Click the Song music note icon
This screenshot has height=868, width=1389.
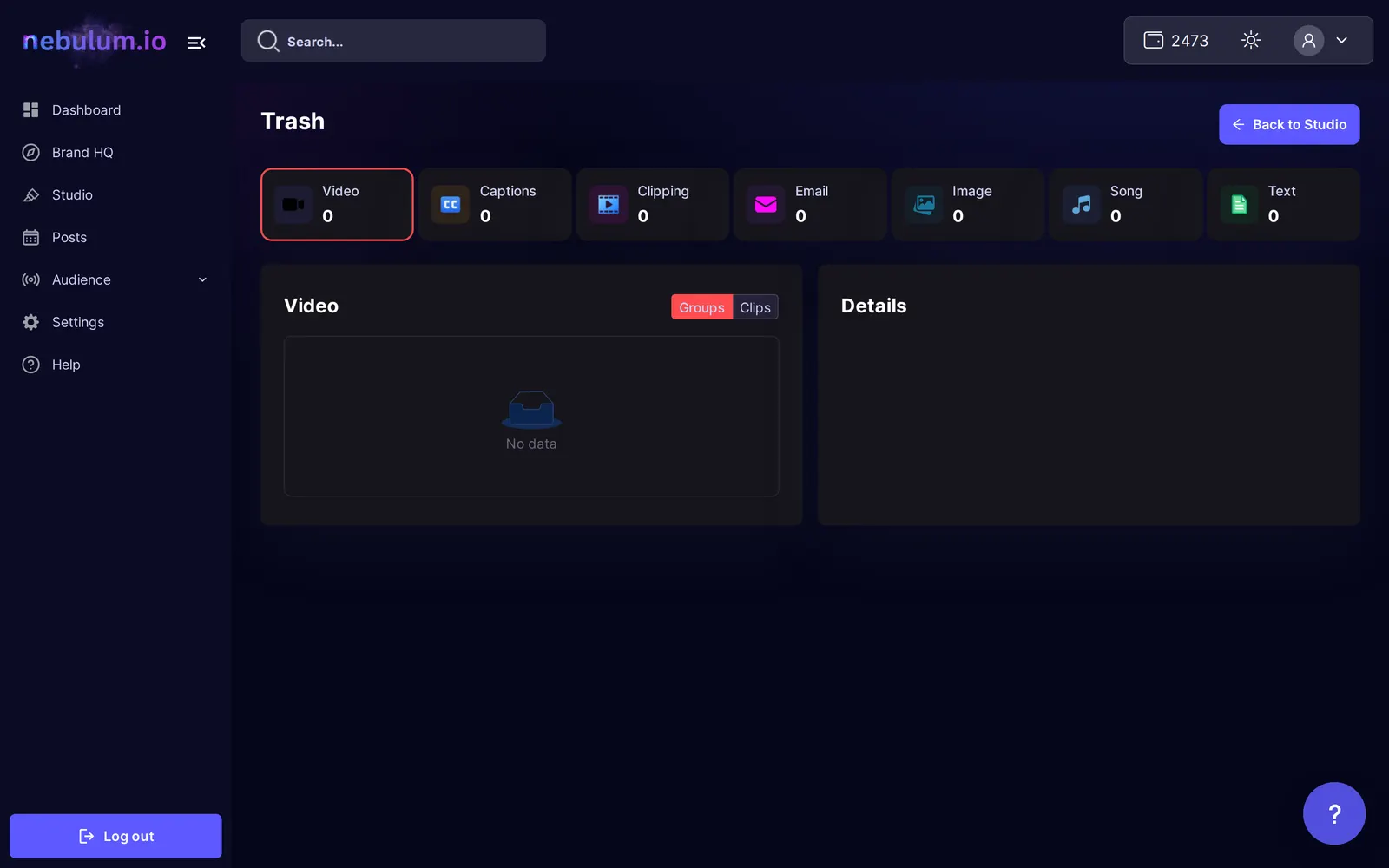pyautogui.click(x=1082, y=205)
